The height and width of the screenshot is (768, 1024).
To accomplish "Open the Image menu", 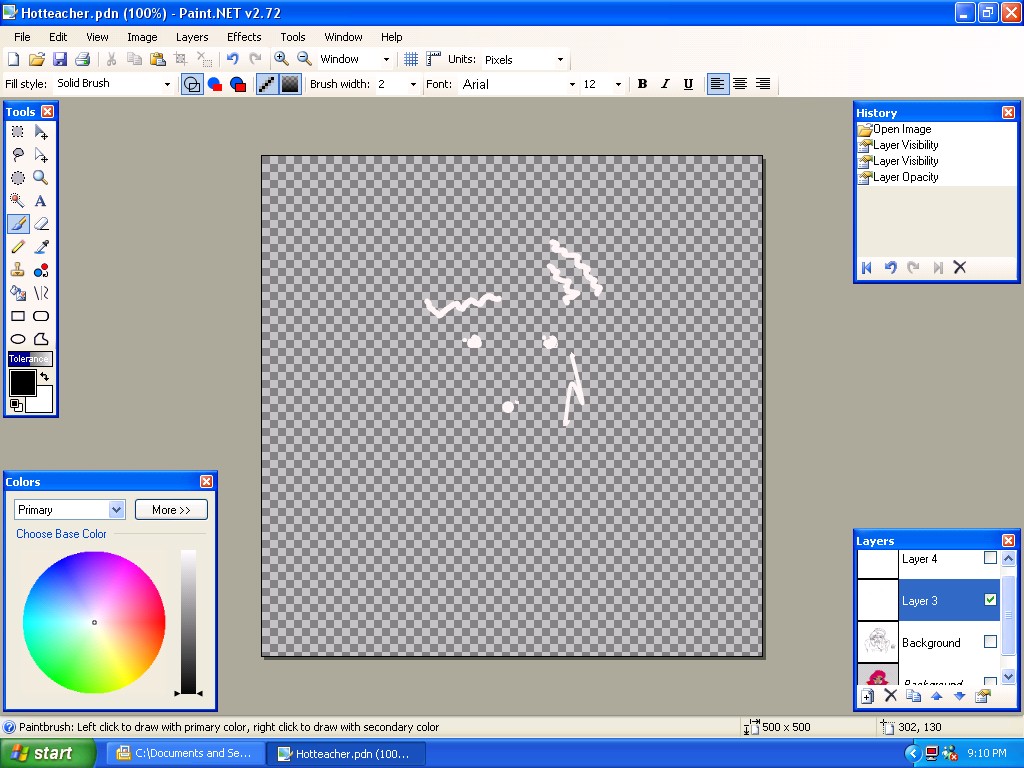I will click(x=142, y=37).
